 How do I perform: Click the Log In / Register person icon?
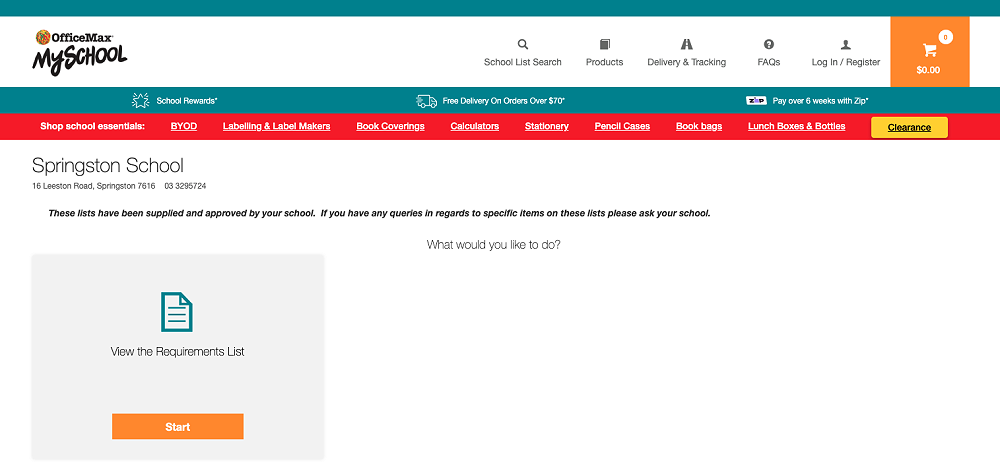[845, 45]
